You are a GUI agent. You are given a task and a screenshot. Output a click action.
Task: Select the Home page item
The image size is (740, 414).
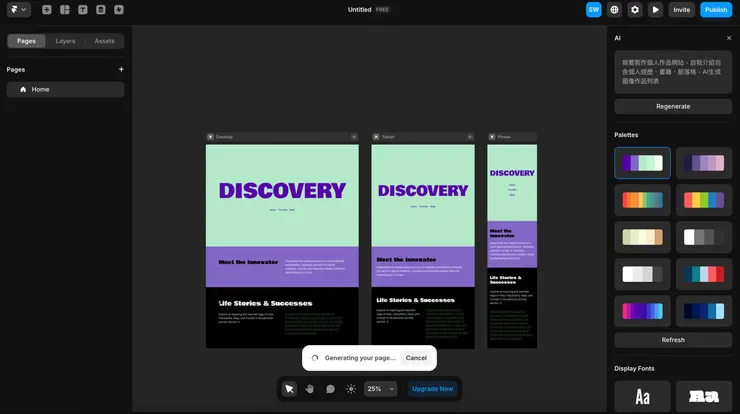tap(66, 89)
